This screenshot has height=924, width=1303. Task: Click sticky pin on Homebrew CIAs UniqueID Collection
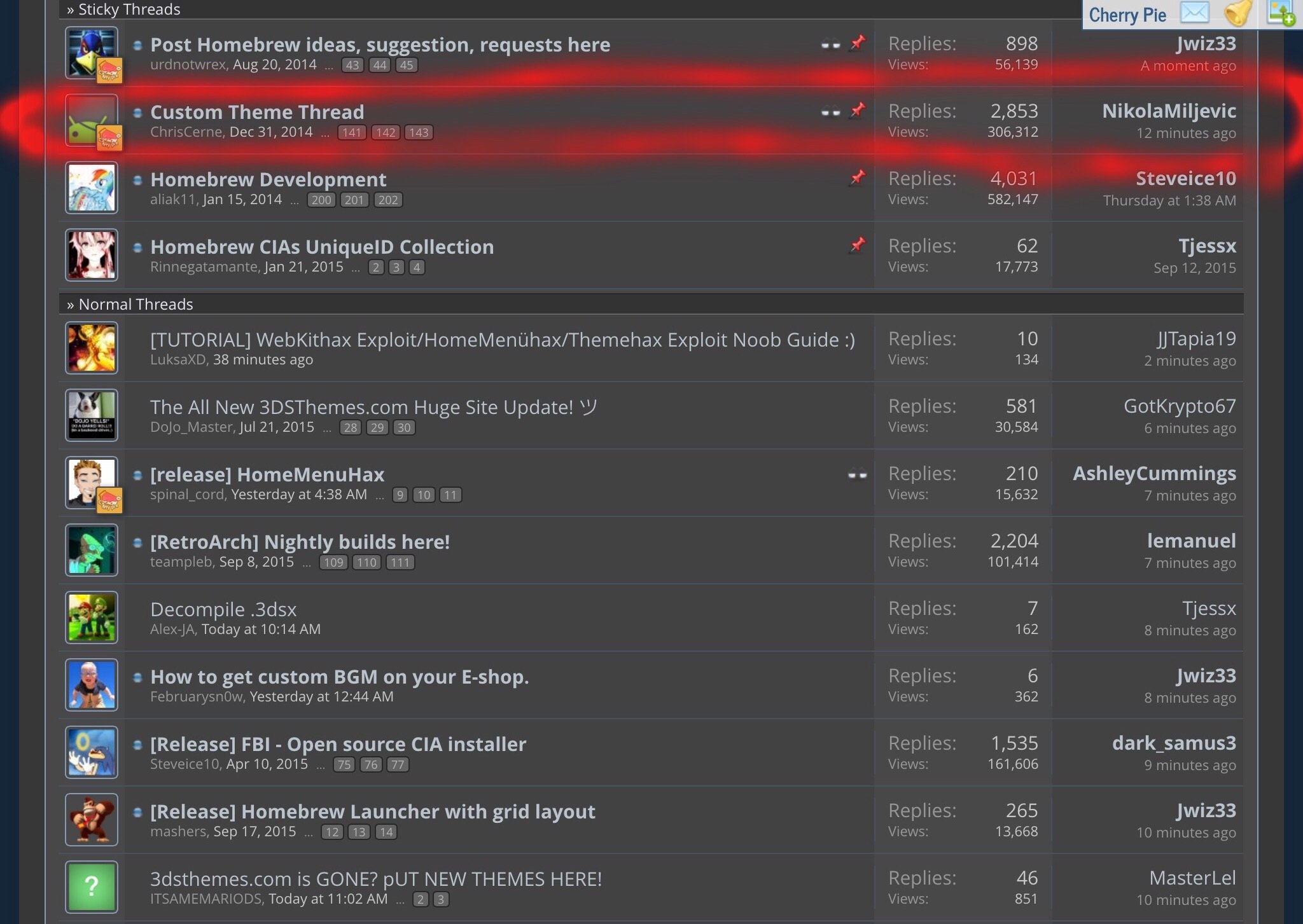tap(858, 245)
